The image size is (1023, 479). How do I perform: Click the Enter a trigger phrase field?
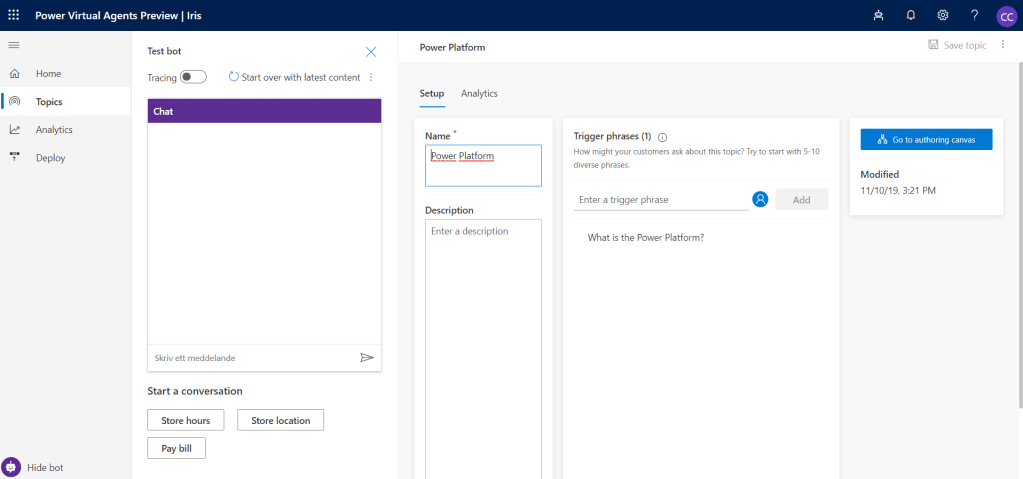(661, 200)
